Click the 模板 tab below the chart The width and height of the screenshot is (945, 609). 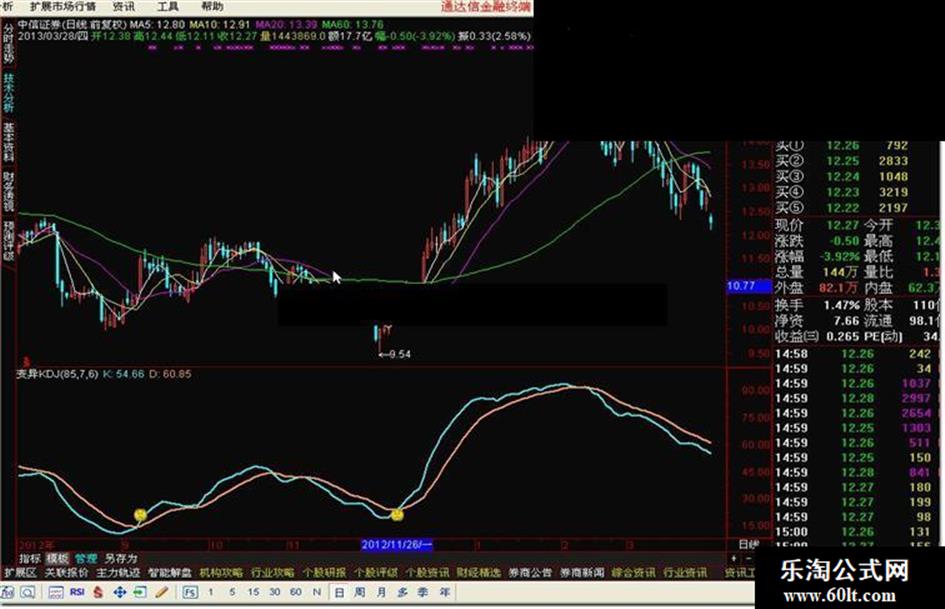coord(57,558)
